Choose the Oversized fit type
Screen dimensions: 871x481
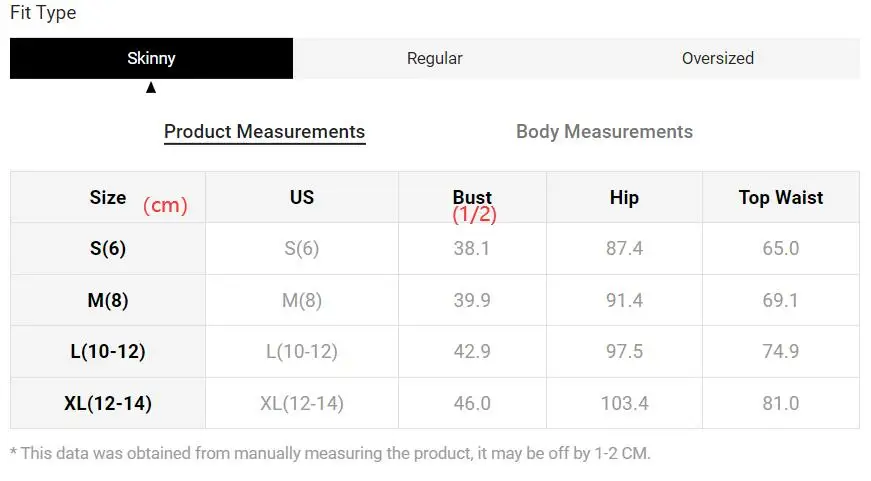pos(718,58)
